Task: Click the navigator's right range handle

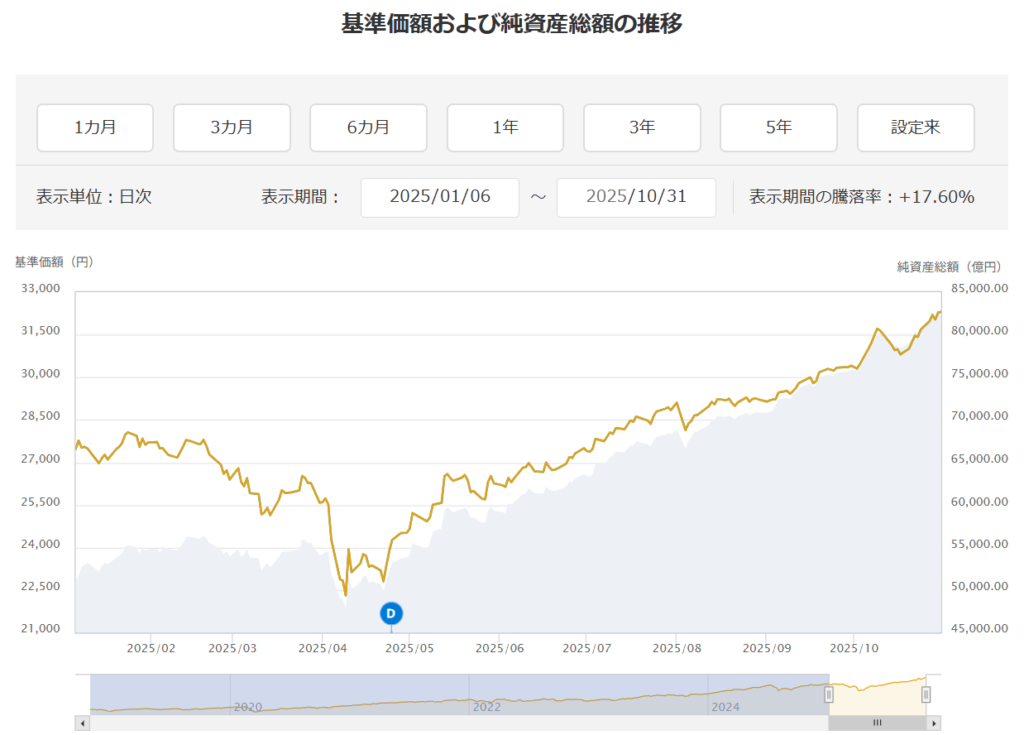Action: coord(926,694)
